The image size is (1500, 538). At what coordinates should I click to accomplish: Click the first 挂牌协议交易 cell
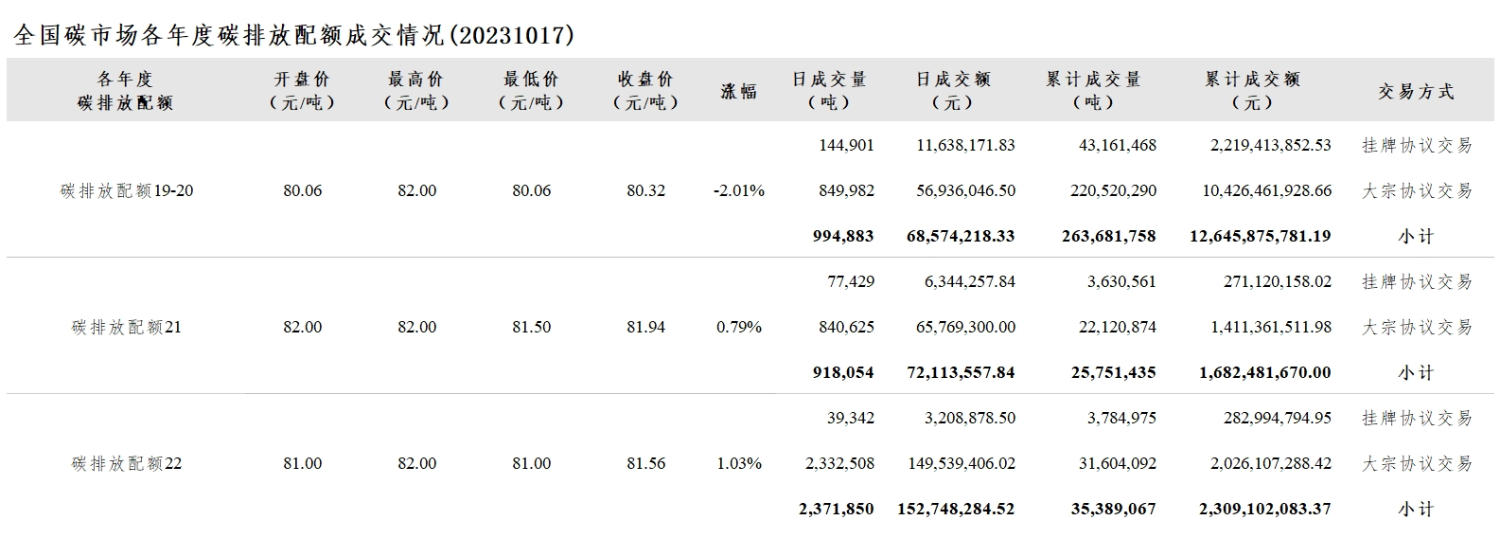pyautogui.click(x=1417, y=145)
